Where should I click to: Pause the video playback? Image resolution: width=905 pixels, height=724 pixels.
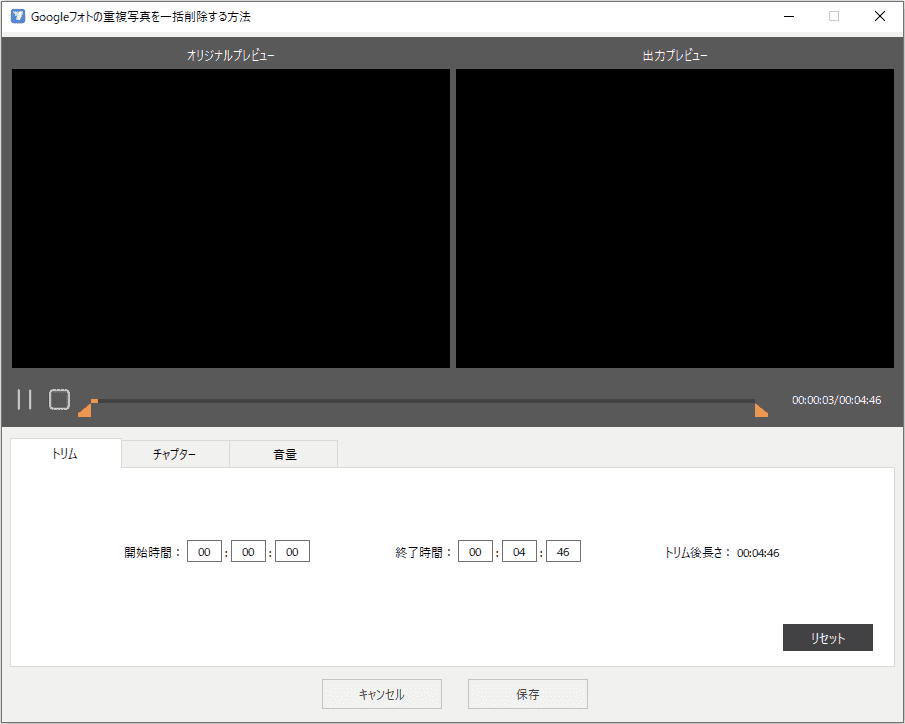(25, 400)
